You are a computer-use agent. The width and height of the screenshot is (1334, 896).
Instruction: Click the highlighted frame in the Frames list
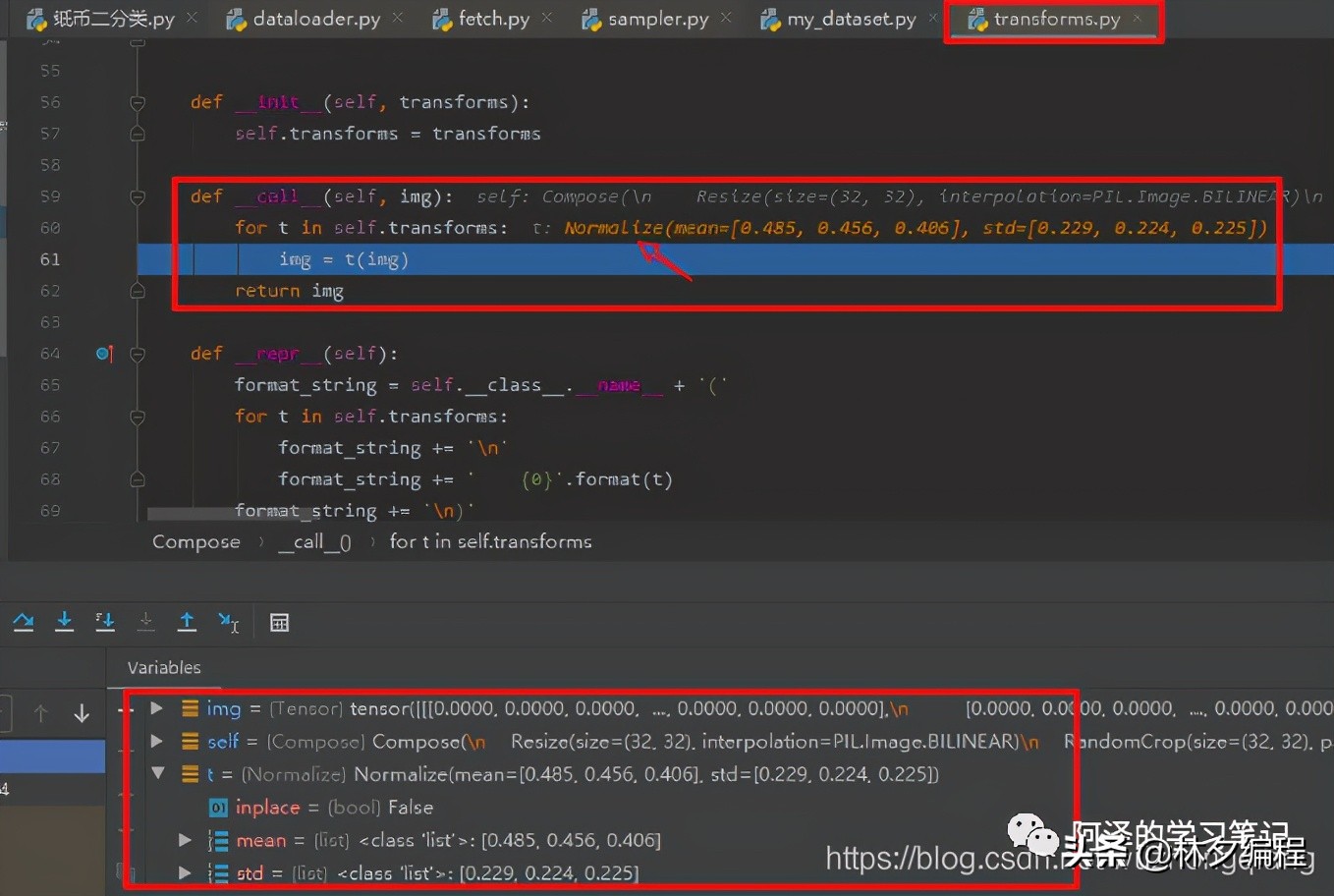coord(53,756)
